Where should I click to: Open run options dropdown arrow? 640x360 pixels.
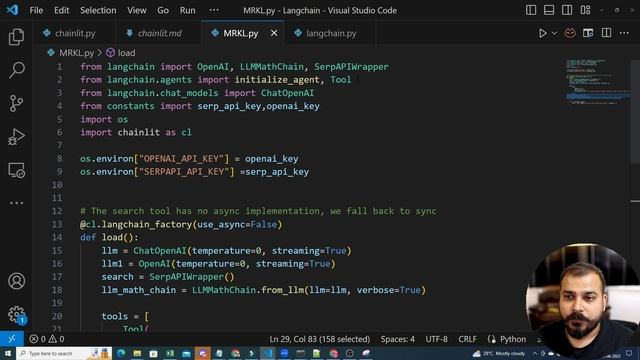pyautogui.click(x=554, y=33)
